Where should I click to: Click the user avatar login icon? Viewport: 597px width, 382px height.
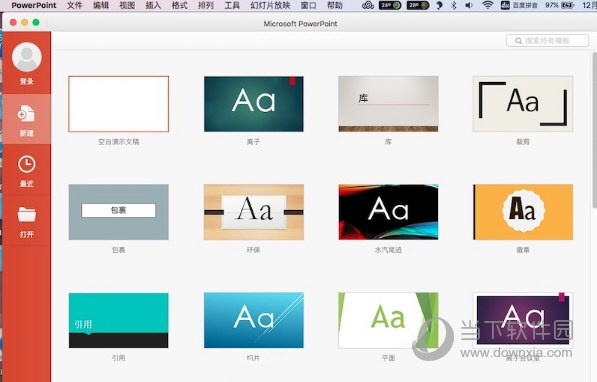coord(27,57)
